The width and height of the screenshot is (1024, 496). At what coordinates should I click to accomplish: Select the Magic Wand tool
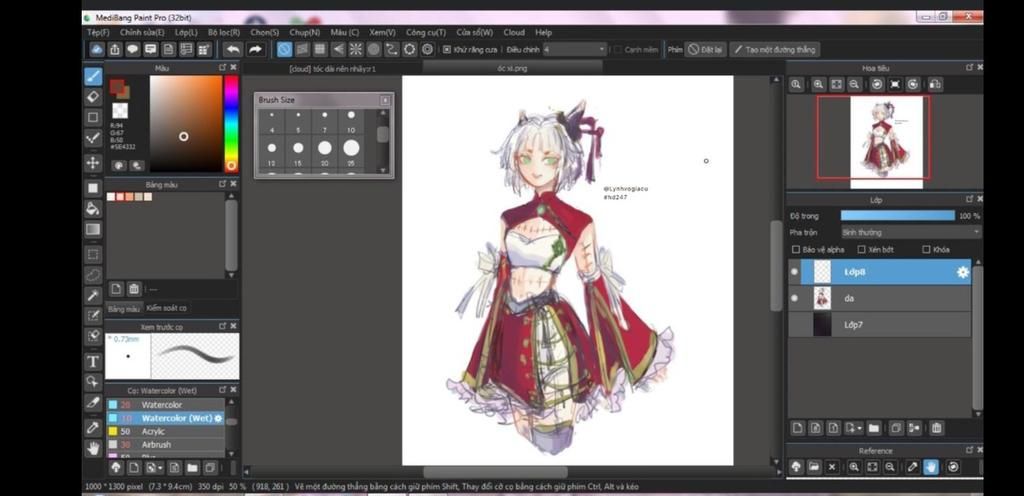(93, 296)
